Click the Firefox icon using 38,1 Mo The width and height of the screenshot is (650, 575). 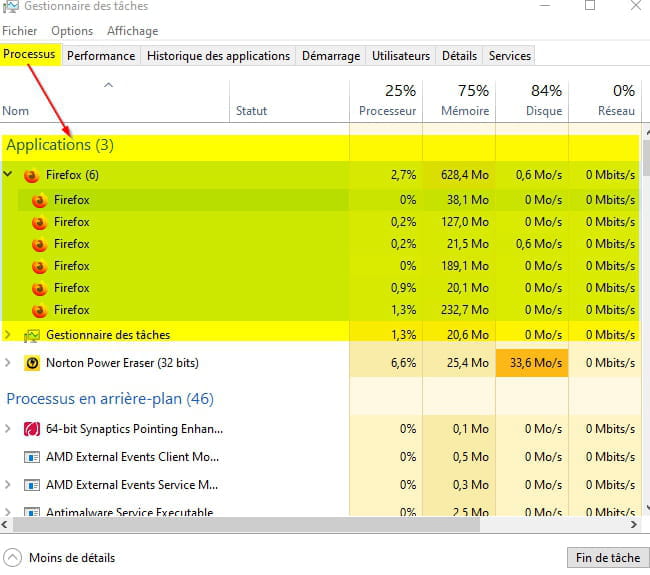pyautogui.click(x=39, y=201)
